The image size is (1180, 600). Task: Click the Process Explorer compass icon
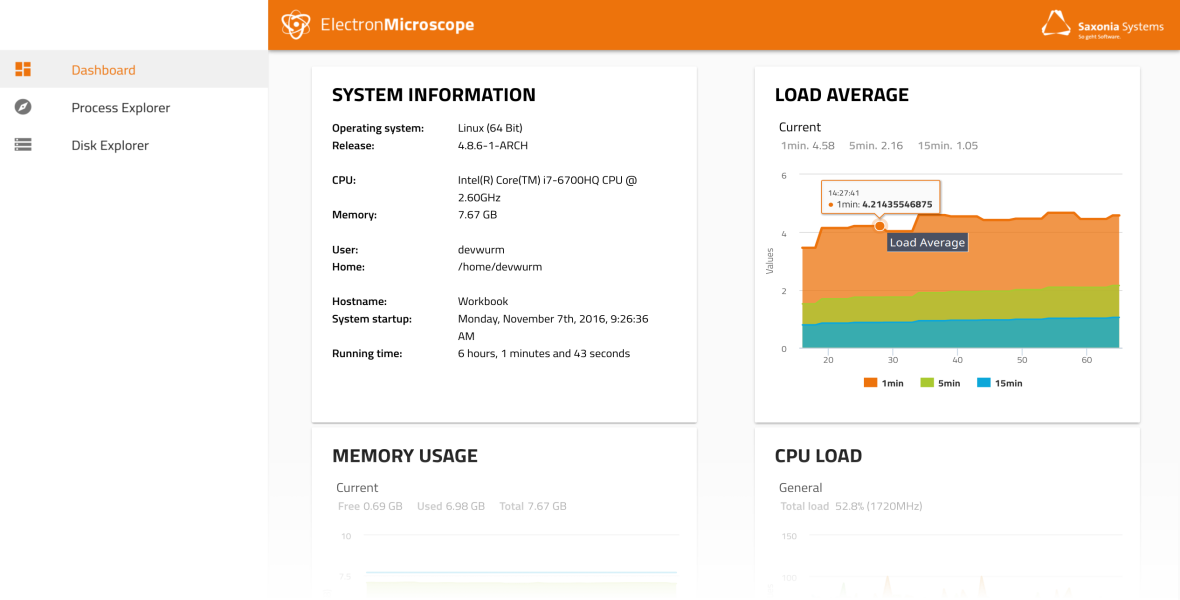23,107
